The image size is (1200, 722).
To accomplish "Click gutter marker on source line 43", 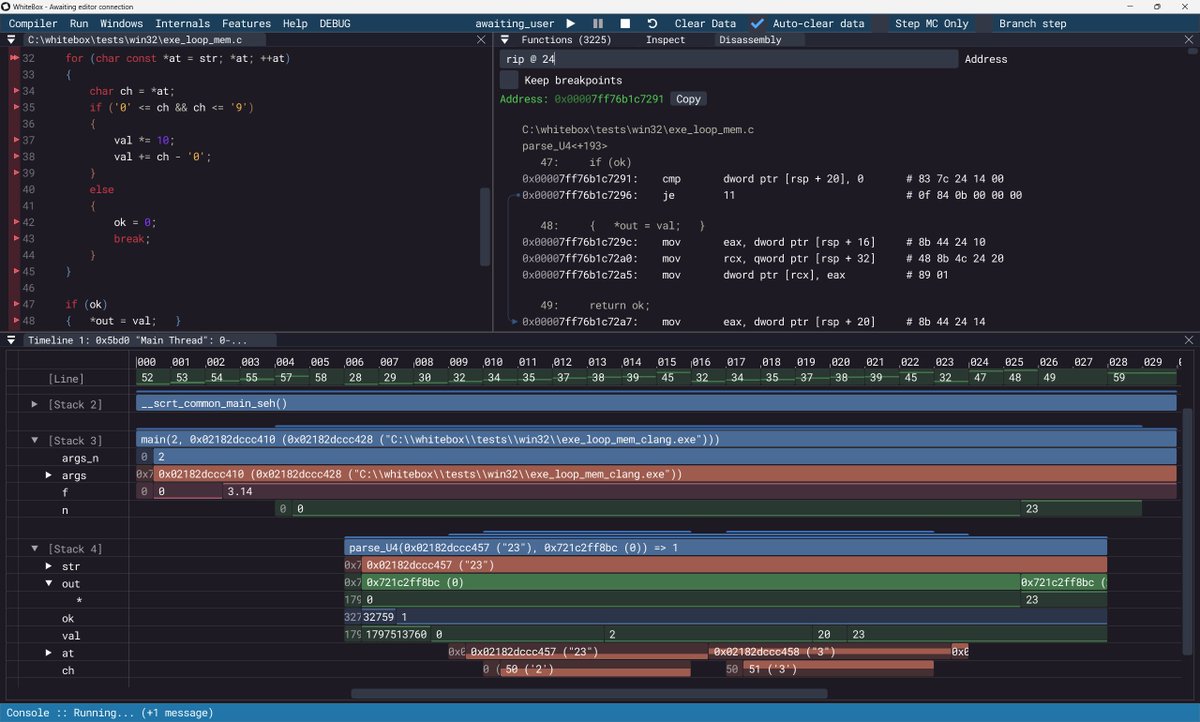I will click(15, 239).
